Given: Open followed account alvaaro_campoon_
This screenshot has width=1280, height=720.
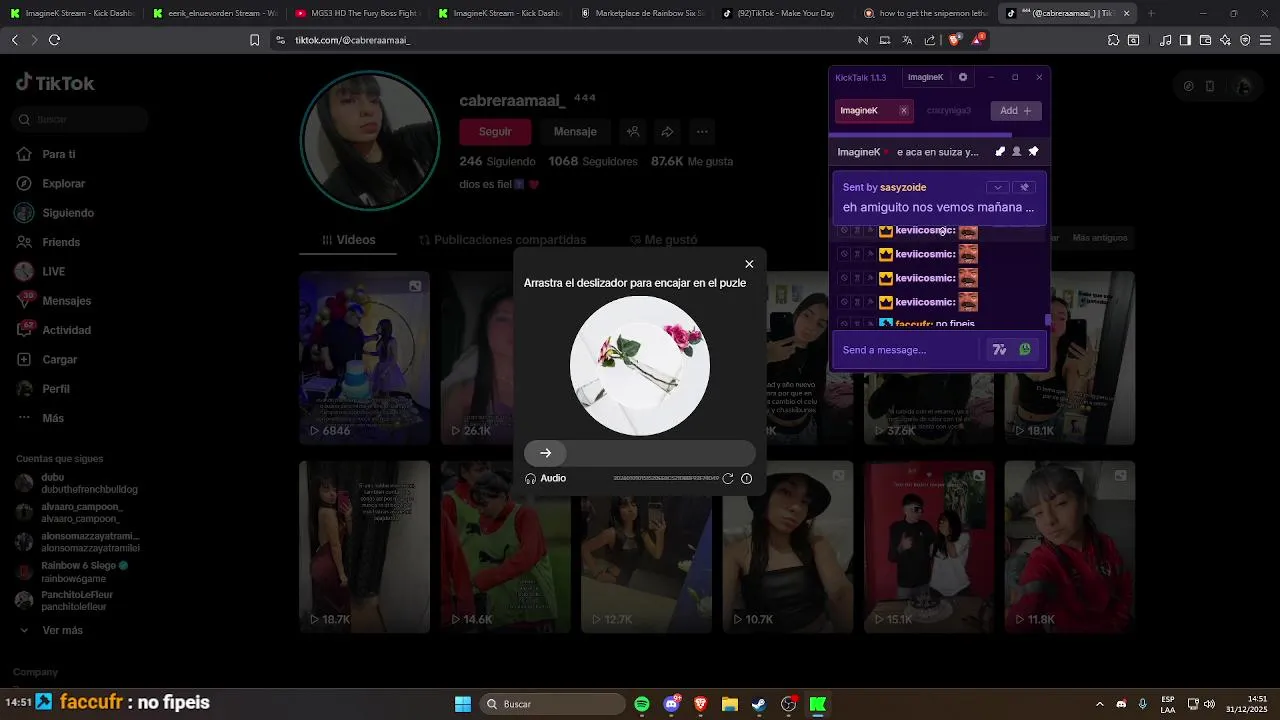Looking at the screenshot, I should click(x=76, y=513).
